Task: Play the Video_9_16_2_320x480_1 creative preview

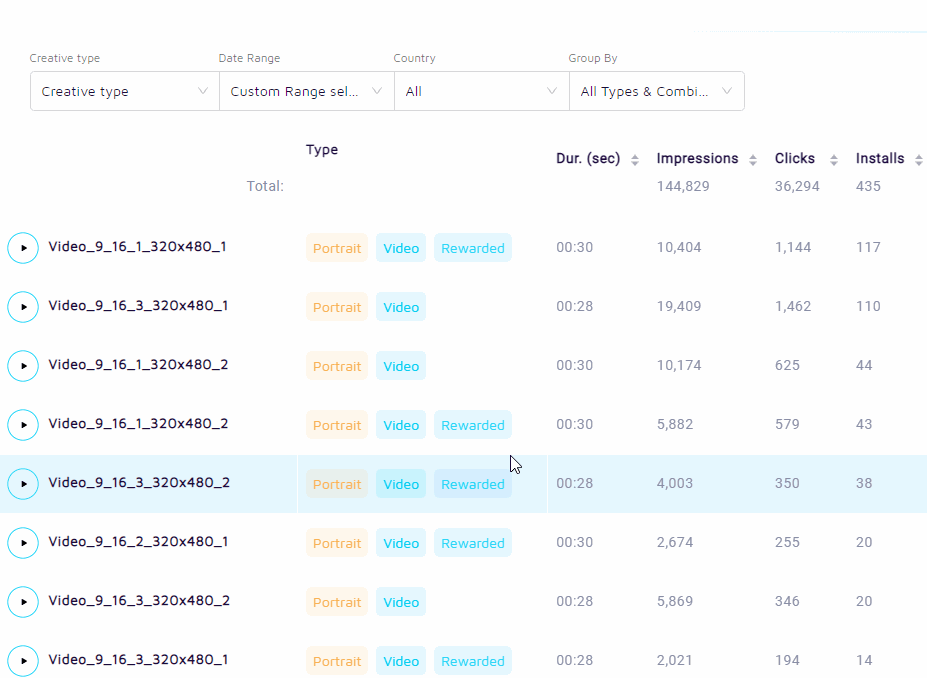Action: click(23, 543)
